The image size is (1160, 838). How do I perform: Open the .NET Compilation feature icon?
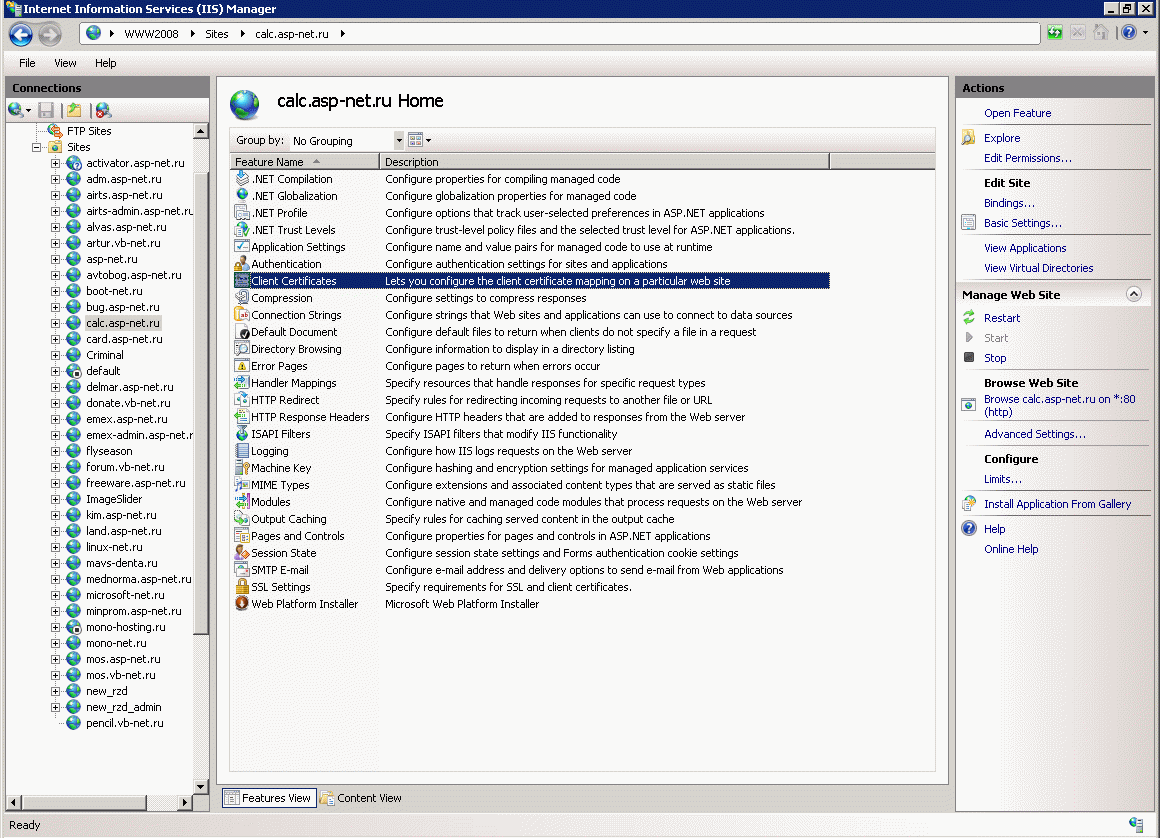coord(242,179)
